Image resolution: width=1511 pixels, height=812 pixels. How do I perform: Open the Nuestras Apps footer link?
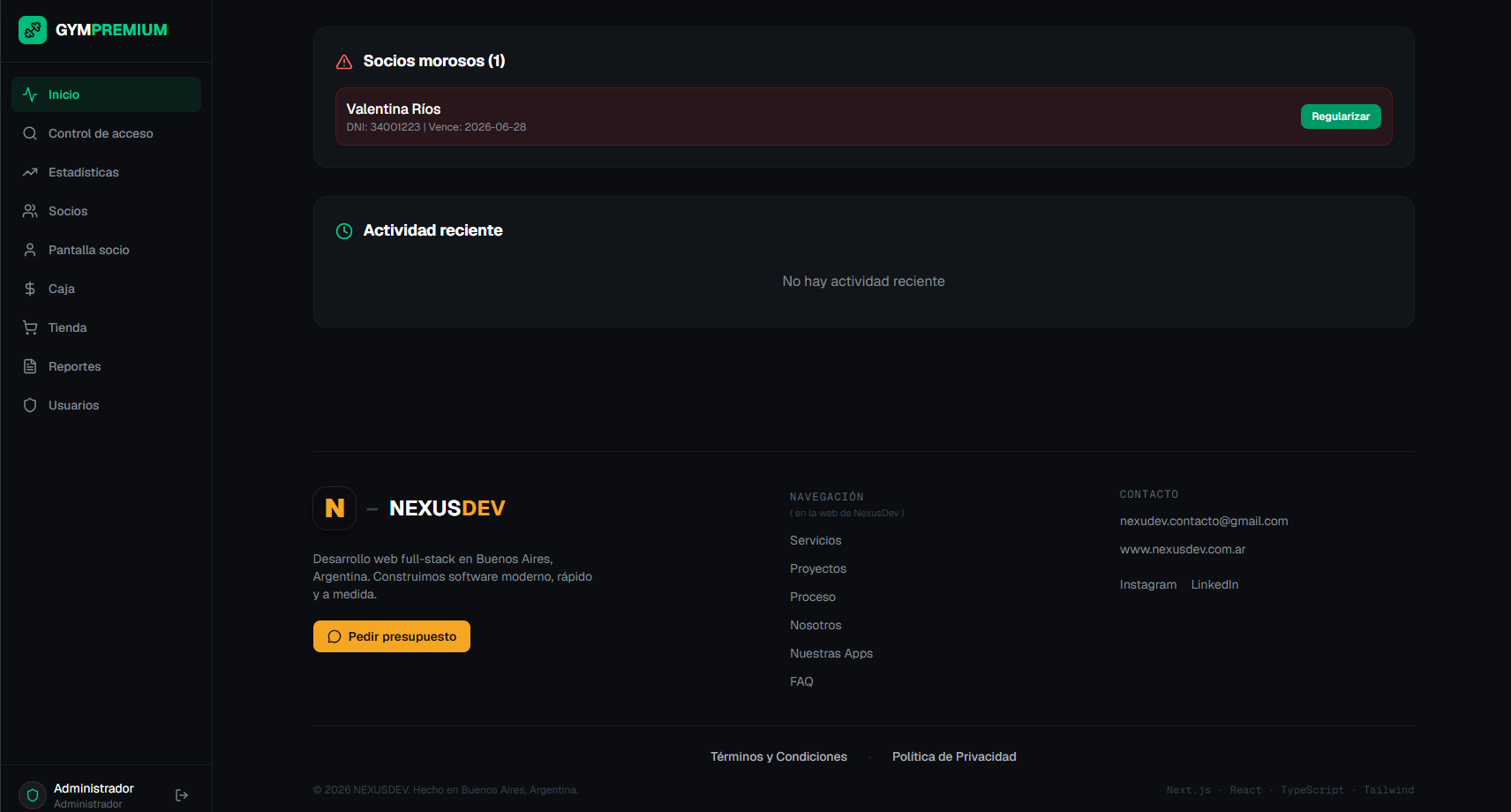click(x=831, y=653)
